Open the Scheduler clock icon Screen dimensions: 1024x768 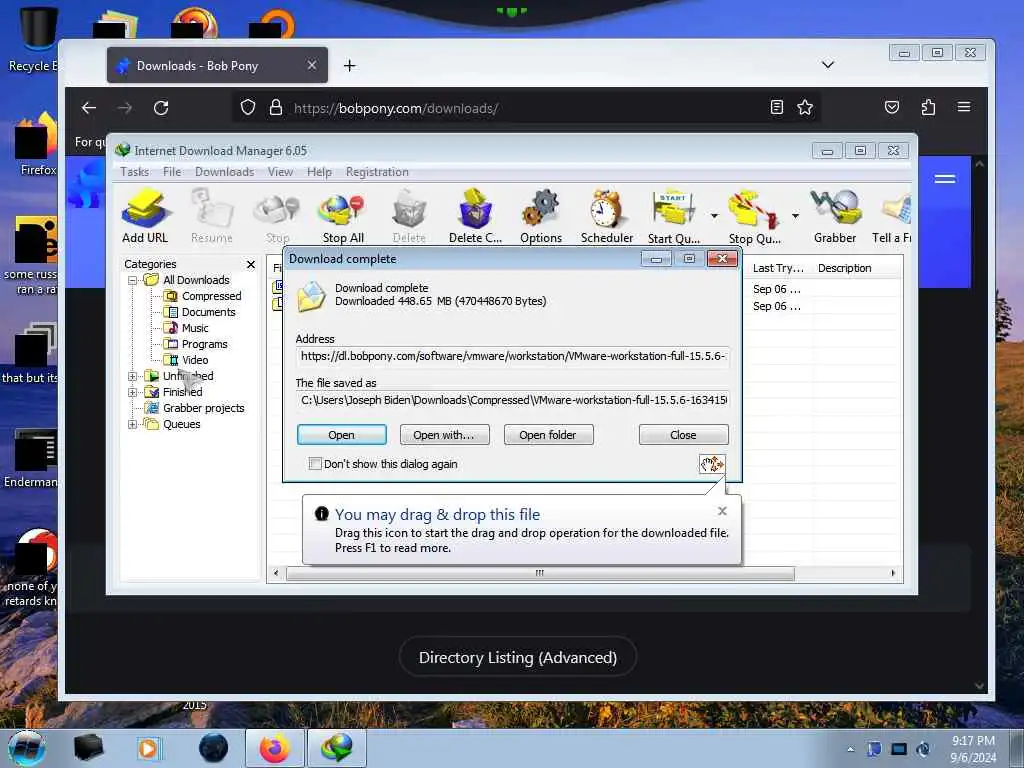click(x=607, y=216)
